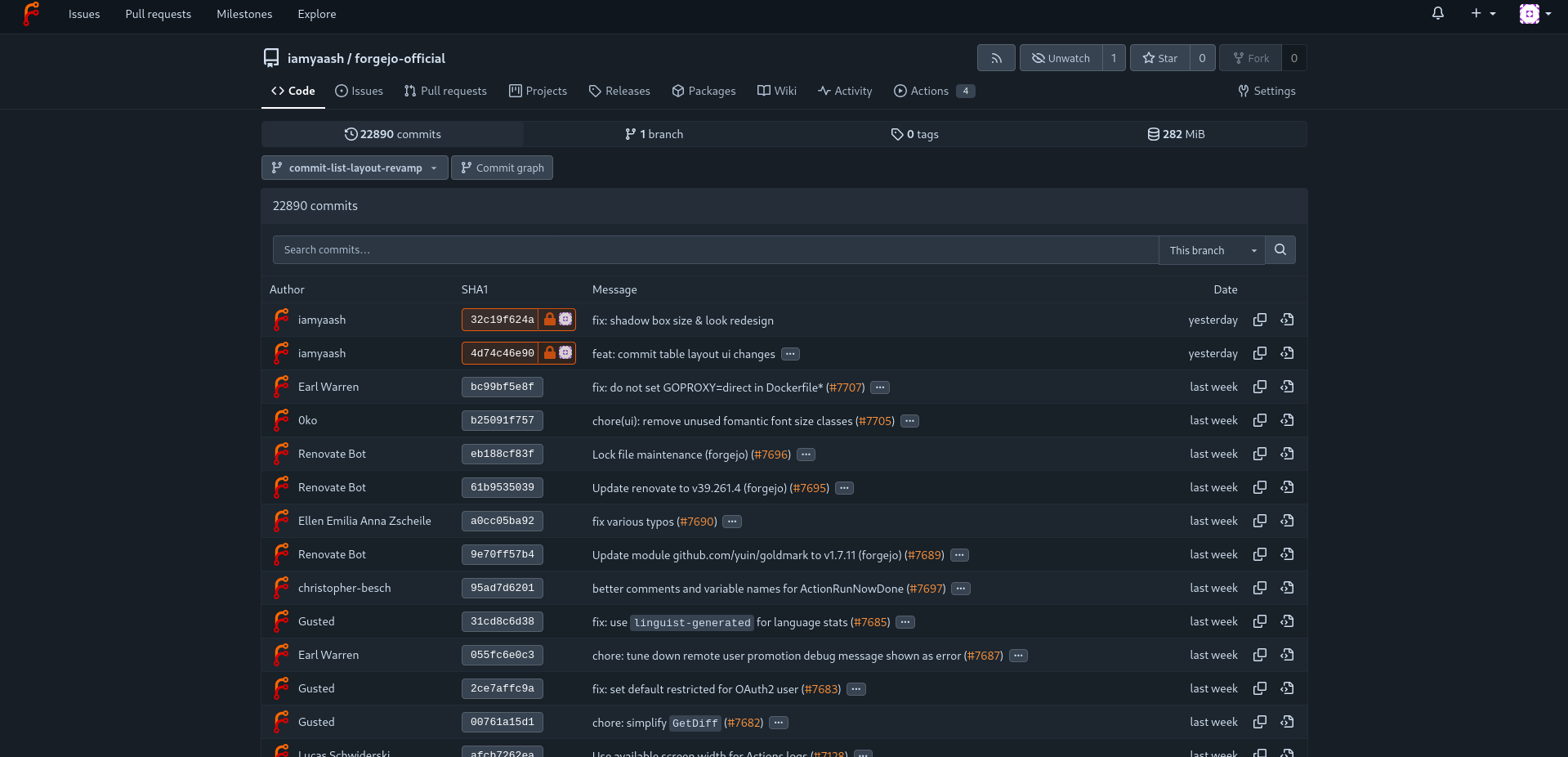The width and height of the screenshot is (1568, 757).
Task: Copy SHA of commit b25091f757
Action: coord(1260,420)
